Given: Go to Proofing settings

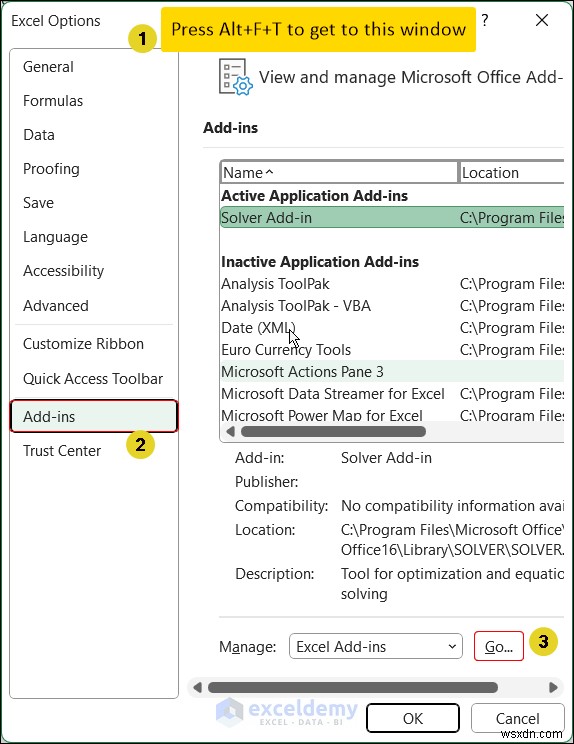Looking at the screenshot, I should (x=51, y=169).
